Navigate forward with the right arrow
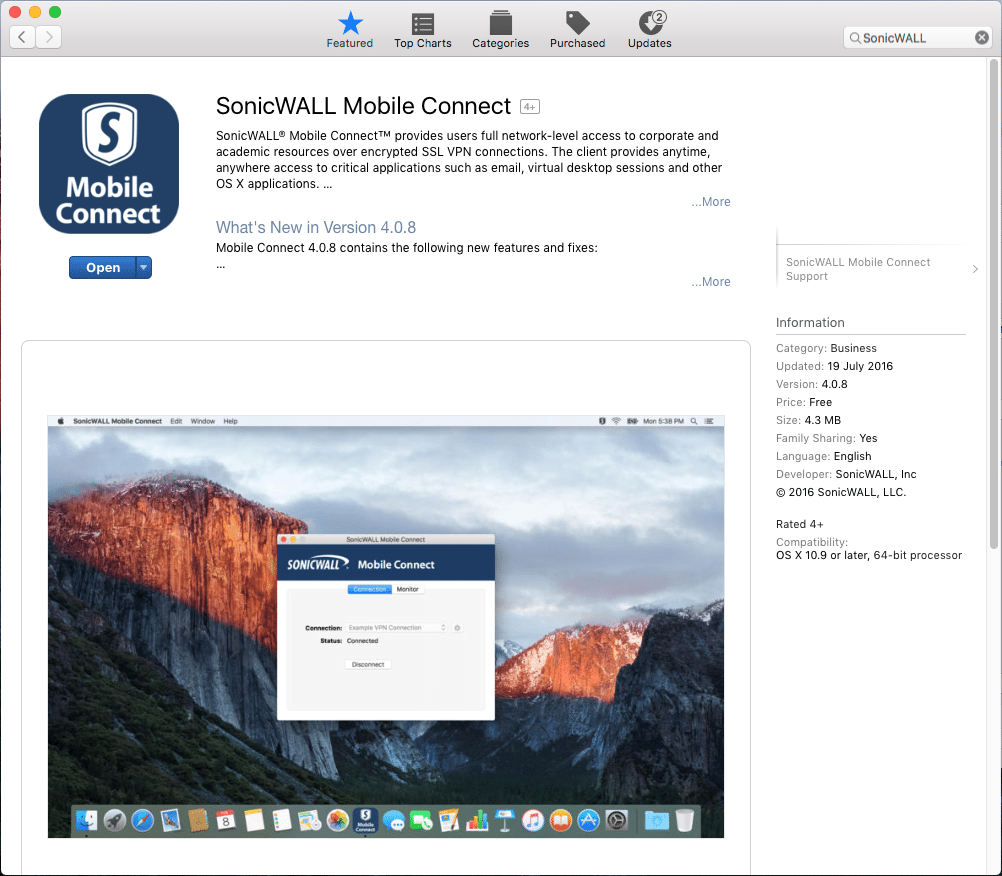Screen dimensions: 1002x876 pos(48,37)
